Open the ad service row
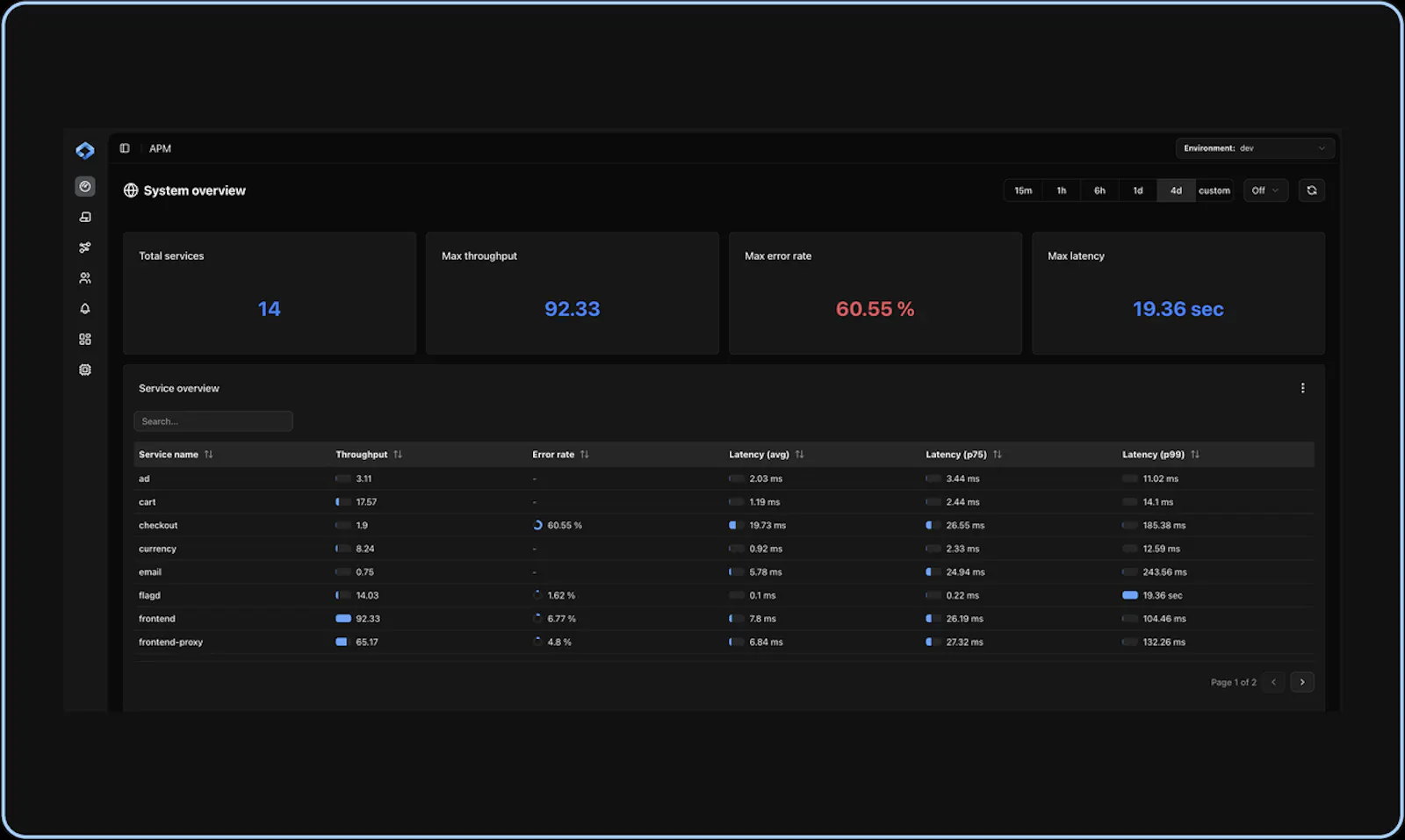The image size is (1405, 840). coord(724,478)
